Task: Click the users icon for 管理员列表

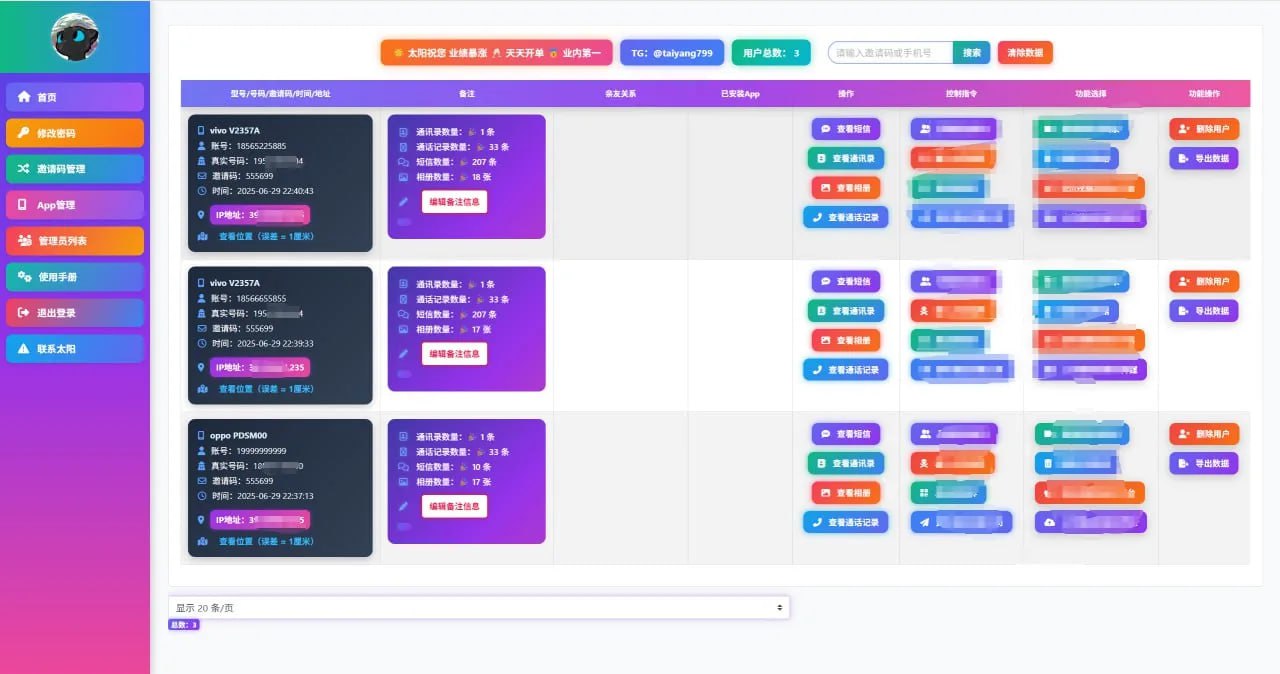Action: (x=24, y=241)
